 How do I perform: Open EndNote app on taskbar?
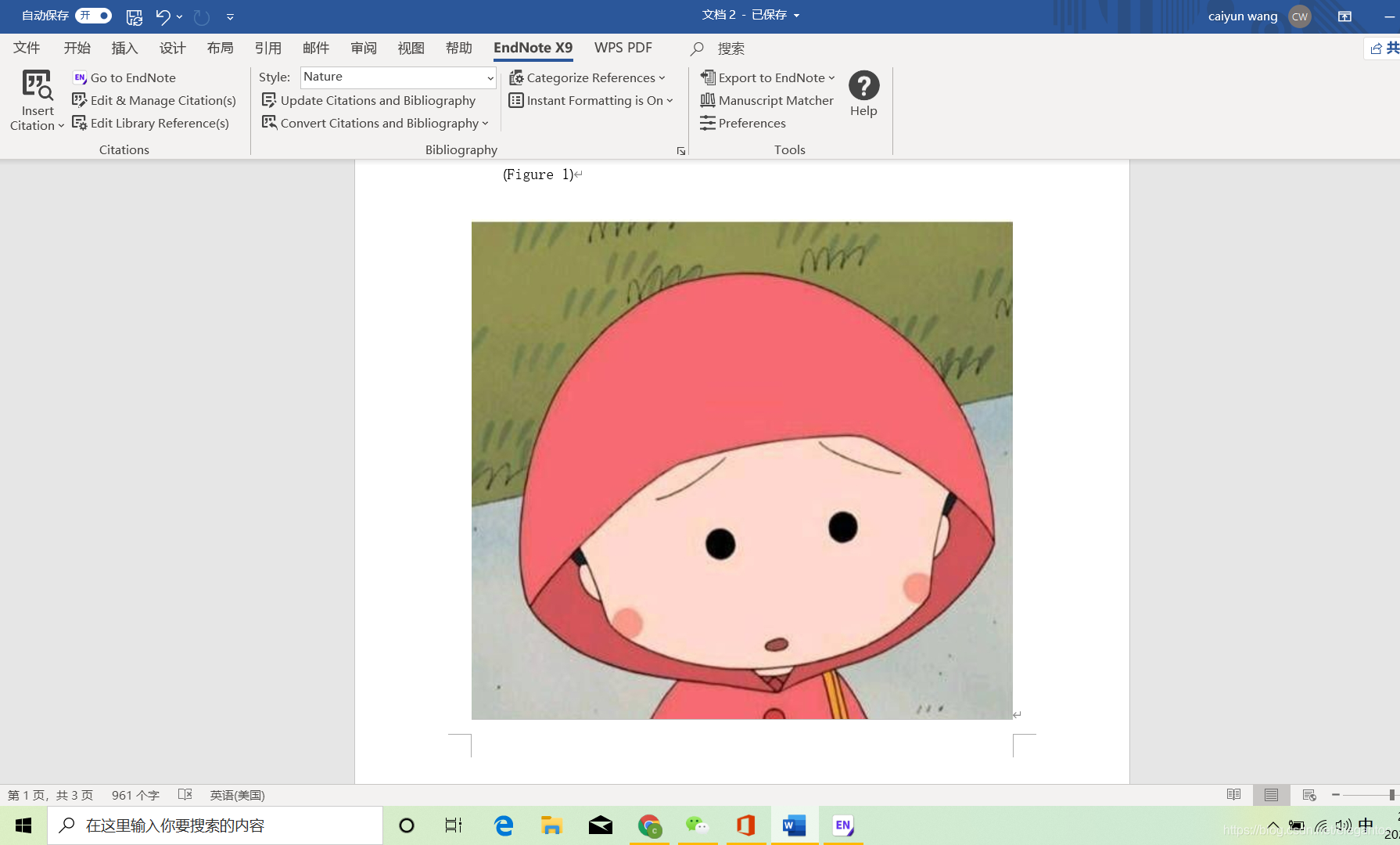coord(842,825)
